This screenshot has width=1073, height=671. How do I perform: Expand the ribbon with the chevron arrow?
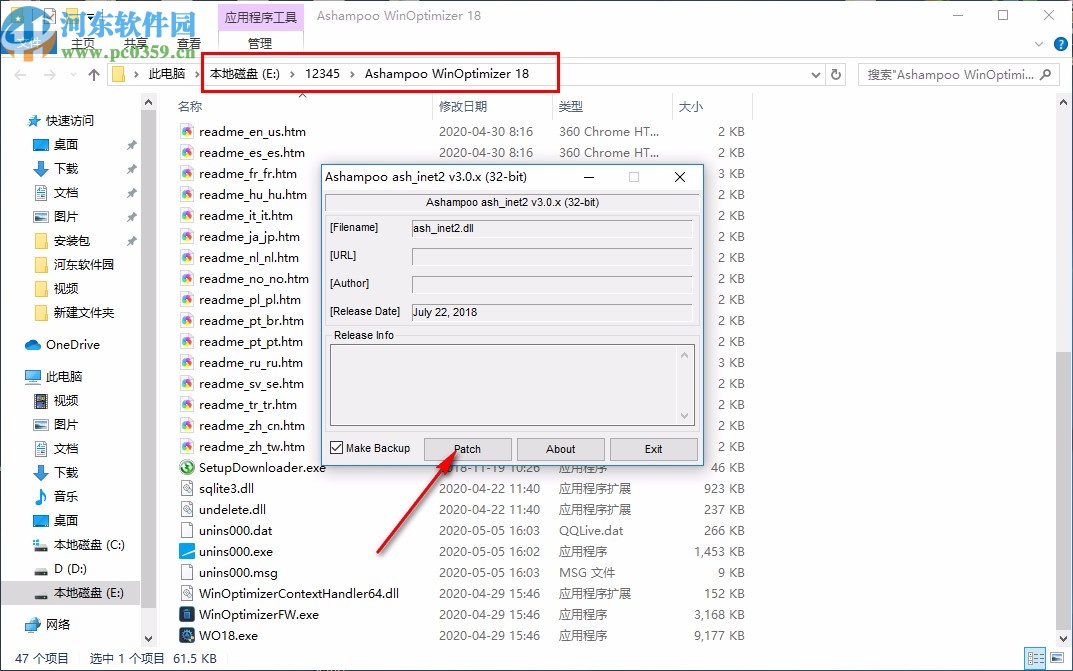pyautogui.click(x=1038, y=44)
